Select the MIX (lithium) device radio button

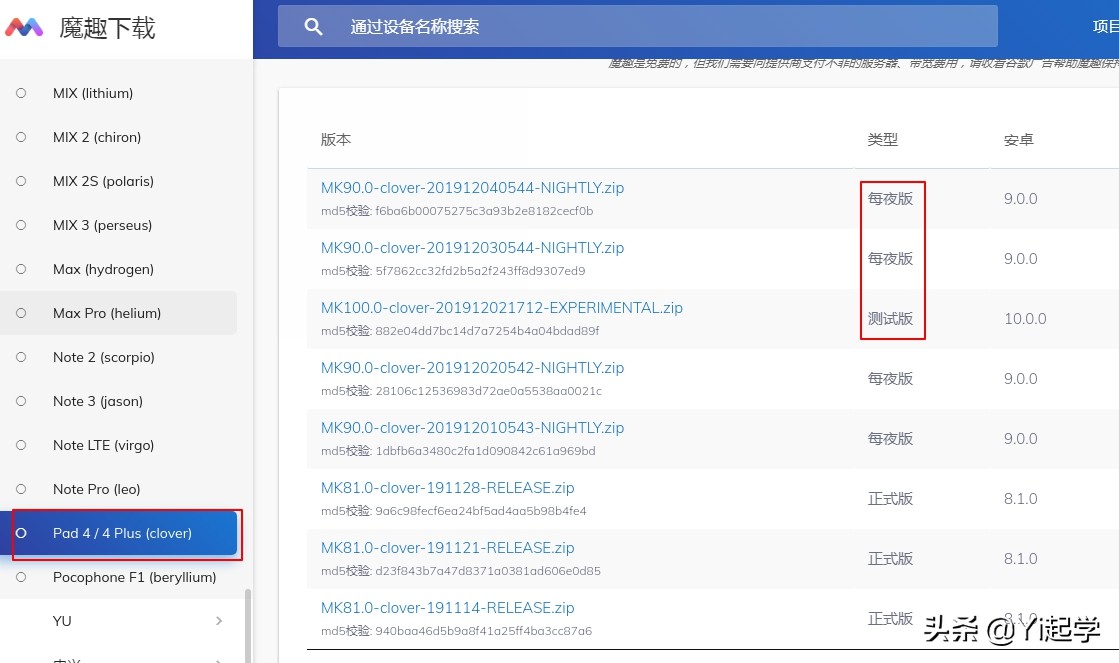point(21,93)
